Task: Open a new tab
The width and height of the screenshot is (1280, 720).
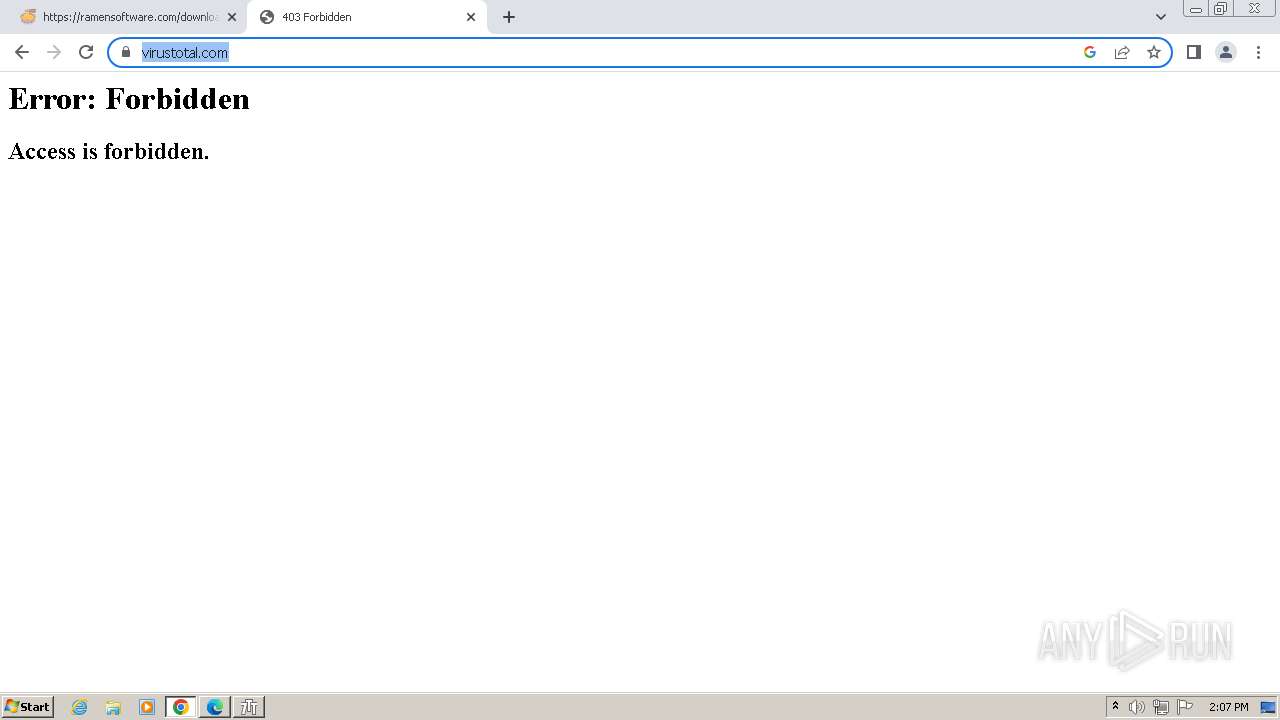Action: click(509, 17)
